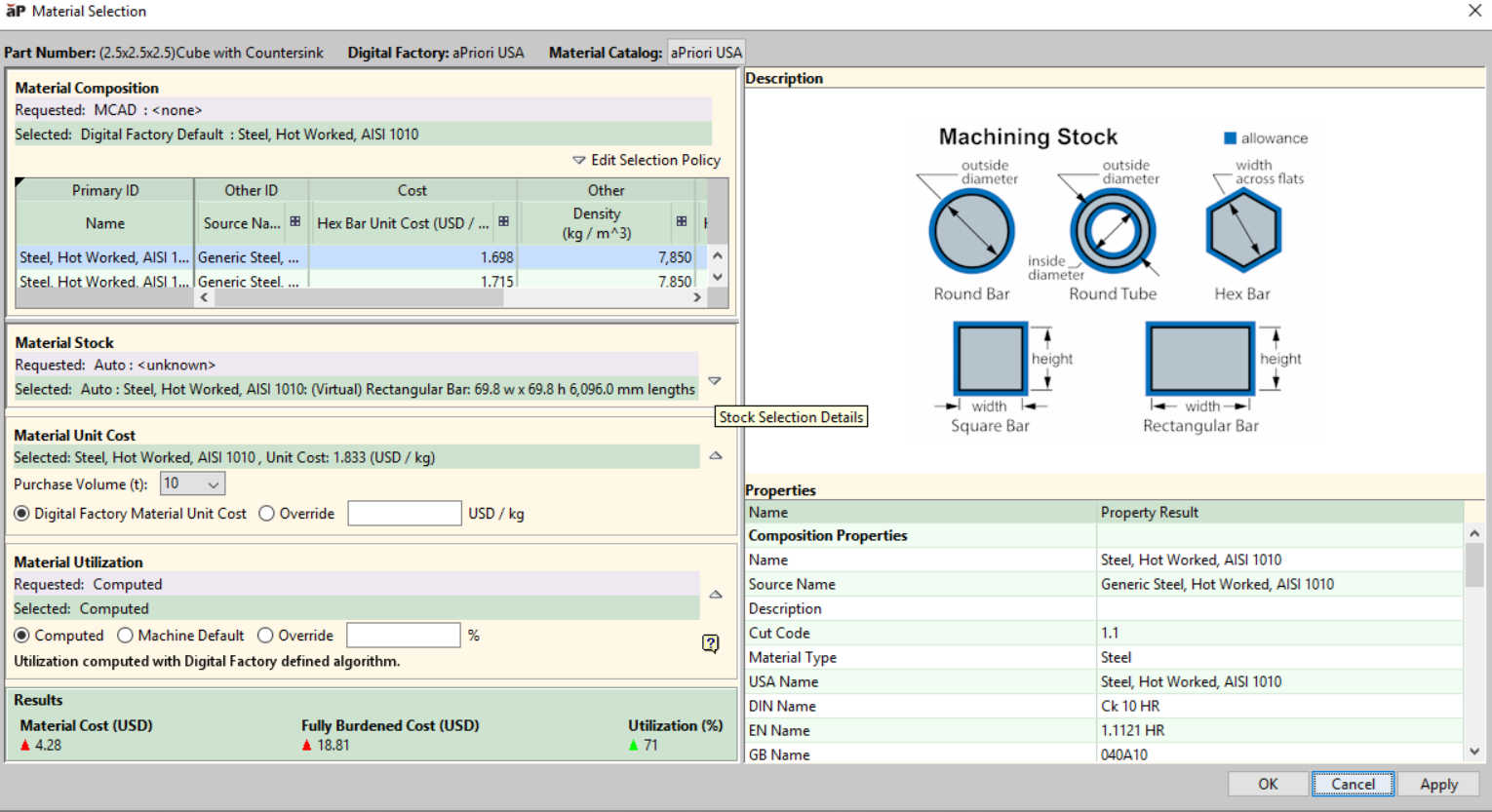The width and height of the screenshot is (1492, 812).
Task: Select Override radio for material unit cost
Action: coord(266,514)
